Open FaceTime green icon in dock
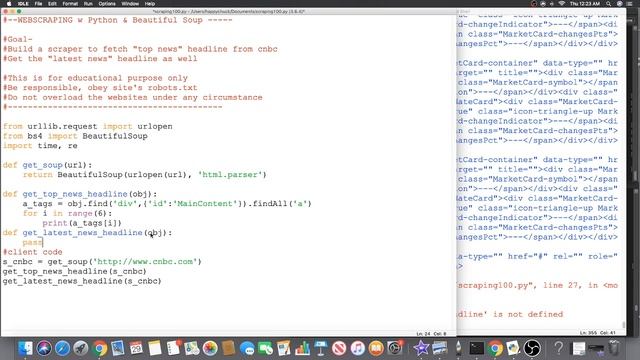This screenshot has height=360, width=640. pos(265,349)
